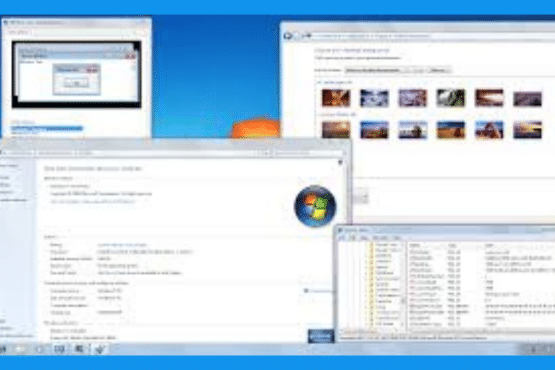This screenshot has height=370, width=555.
Task: Select the highlighted blue list item in top-left window
Action: [x=47, y=129]
